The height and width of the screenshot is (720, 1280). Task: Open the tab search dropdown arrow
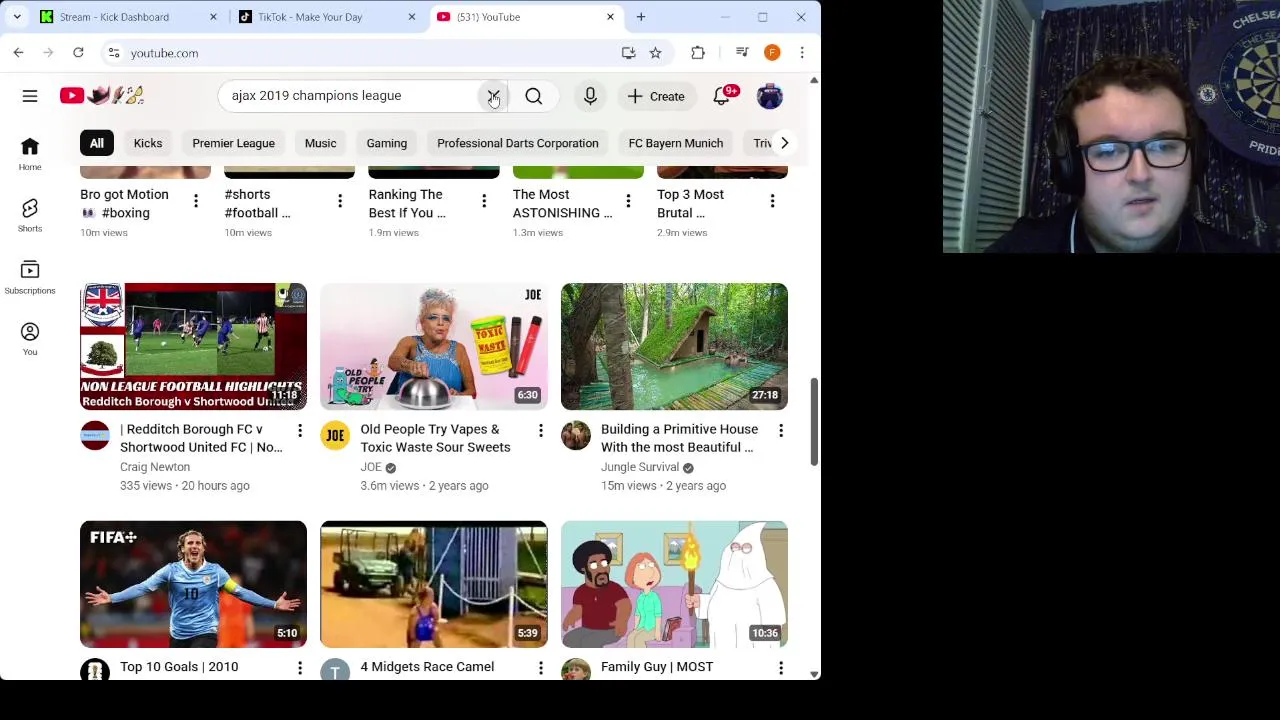point(17,17)
